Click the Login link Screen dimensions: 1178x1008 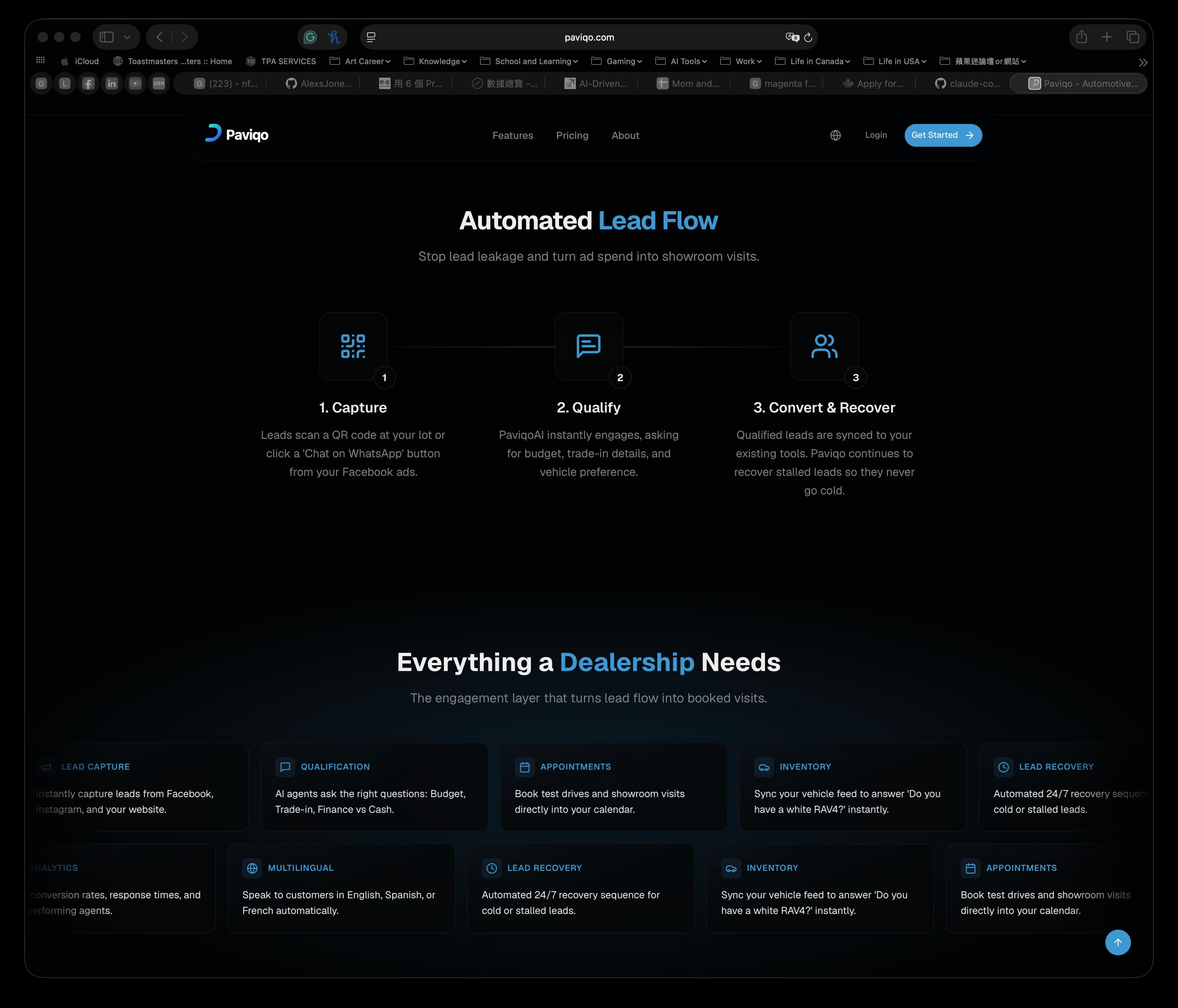(876, 135)
